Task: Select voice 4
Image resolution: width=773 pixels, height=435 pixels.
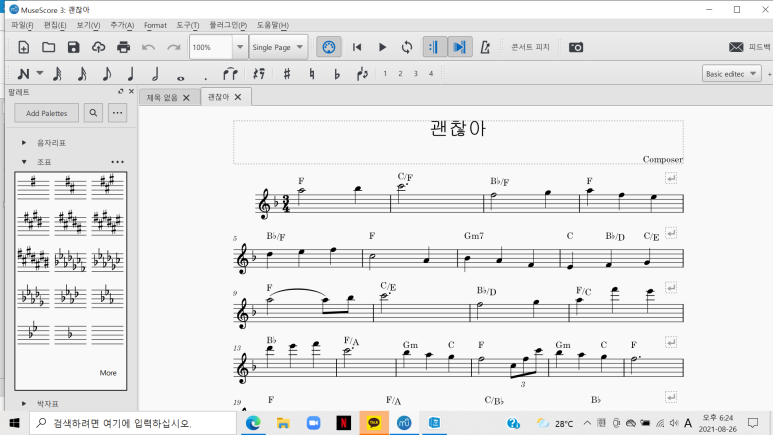Action: [431, 73]
